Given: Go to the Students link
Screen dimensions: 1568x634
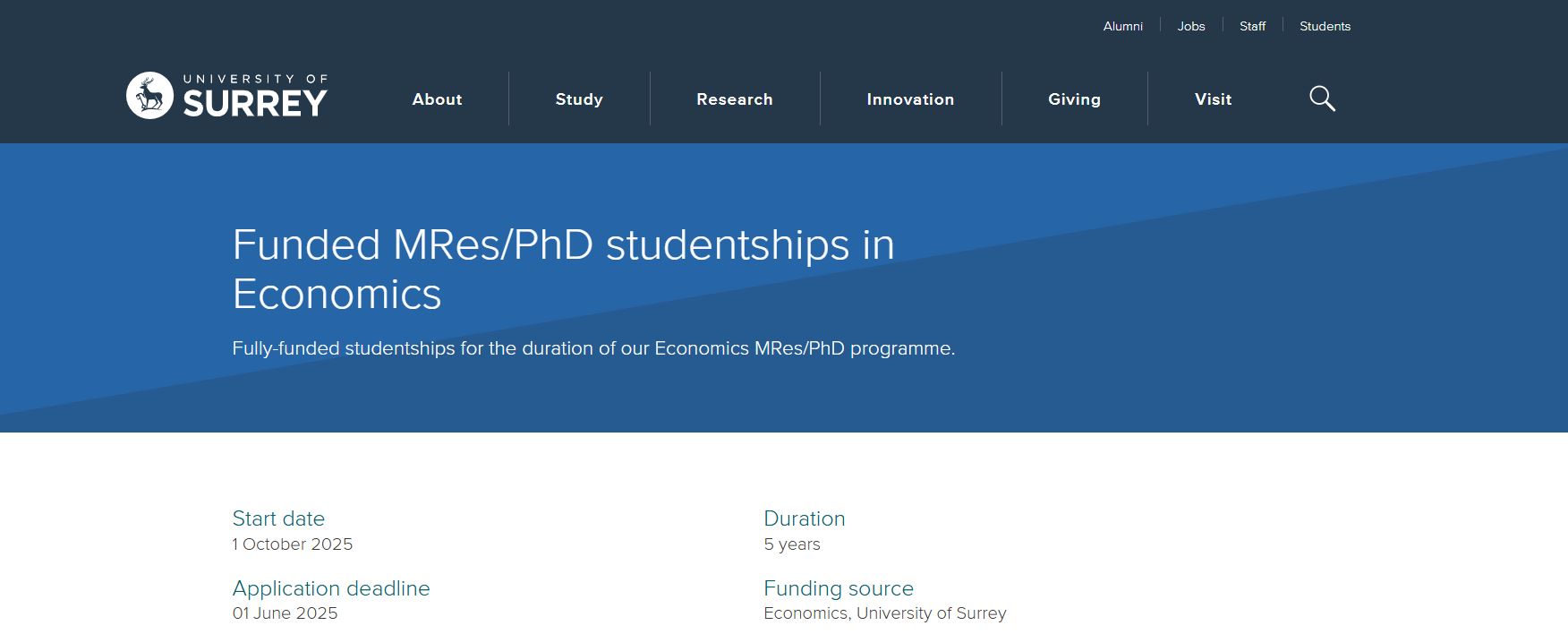Looking at the screenshot, I should point(1325,26).
